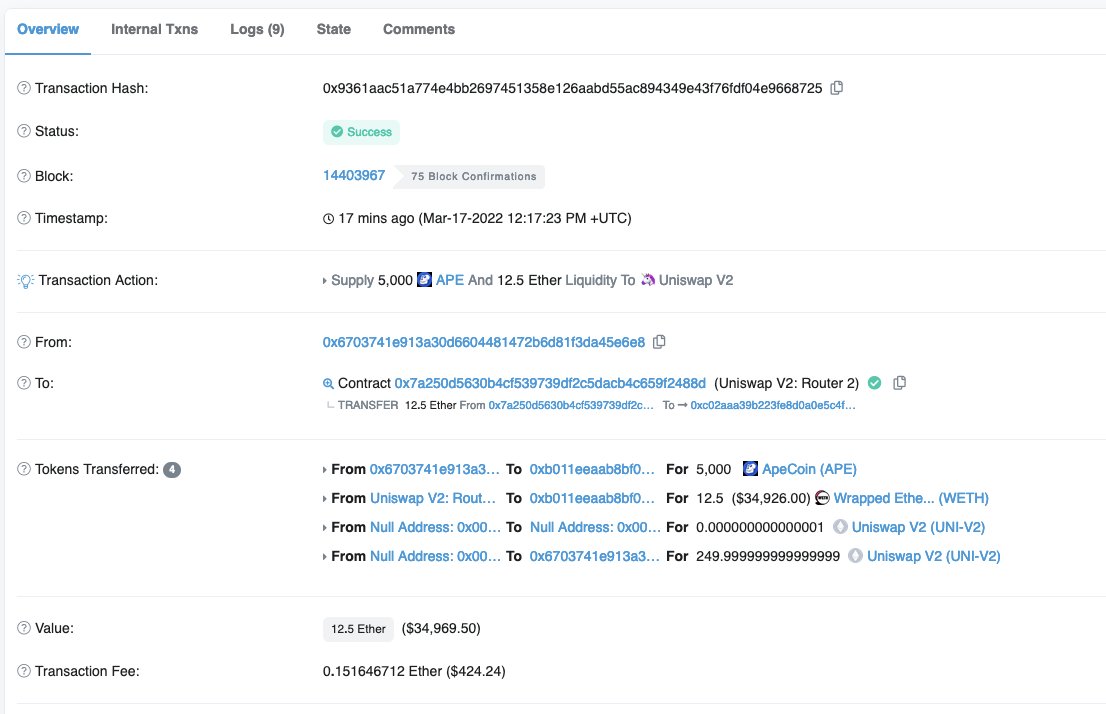1106x714 pixels.
Task: Click UNI-V2 logo in 249.999999999999999 row
Action: point(856,556)
